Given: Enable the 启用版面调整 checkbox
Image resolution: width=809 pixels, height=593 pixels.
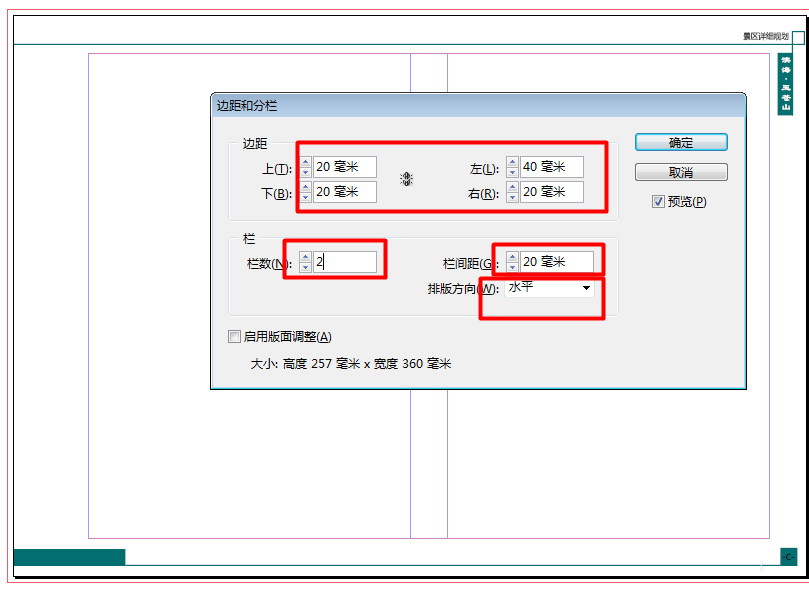Looking at the screenshot, I should click(235, 337).
